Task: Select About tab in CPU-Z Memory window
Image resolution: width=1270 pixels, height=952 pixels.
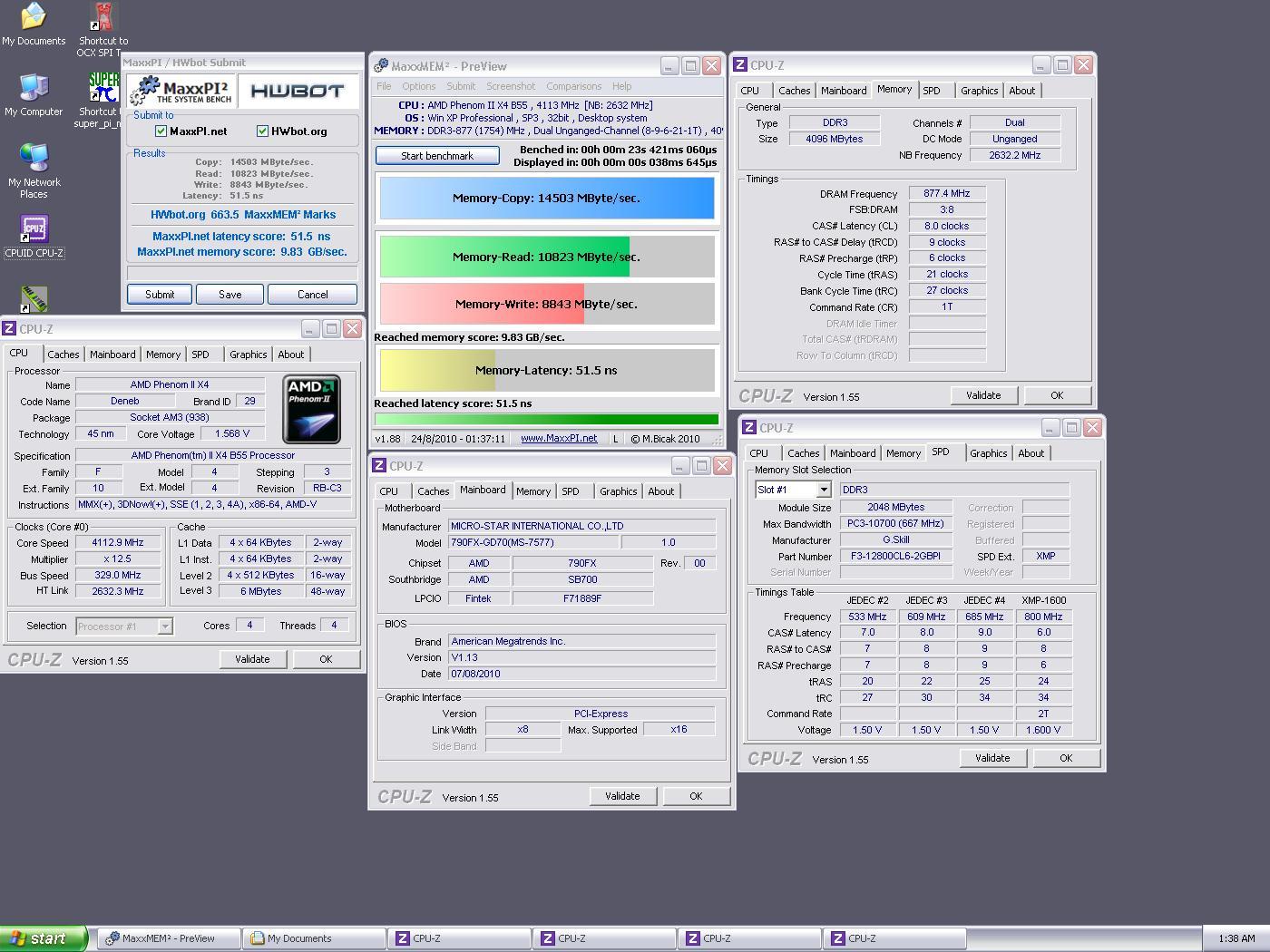Action: click(1022, 91)
